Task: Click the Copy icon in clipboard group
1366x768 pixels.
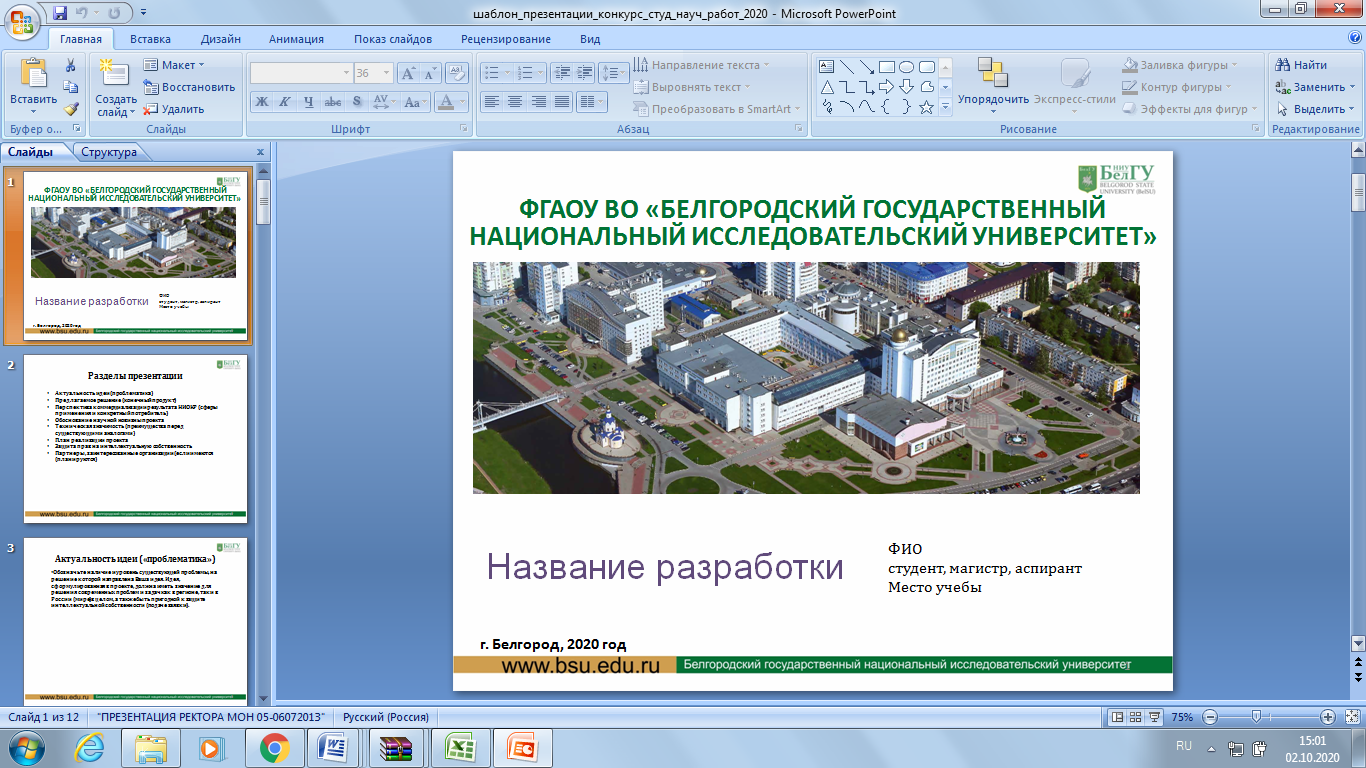Action: click(x=71, y=87)
